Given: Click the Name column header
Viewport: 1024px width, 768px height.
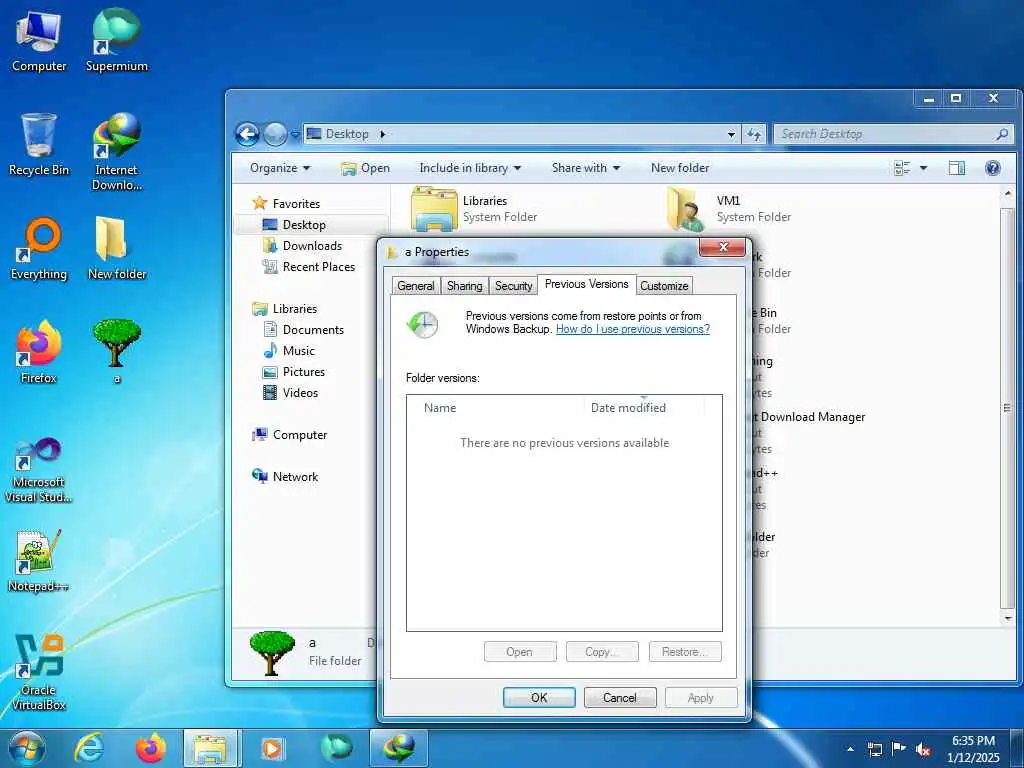Looking at the screenshot, I should [x=496, y=408].
